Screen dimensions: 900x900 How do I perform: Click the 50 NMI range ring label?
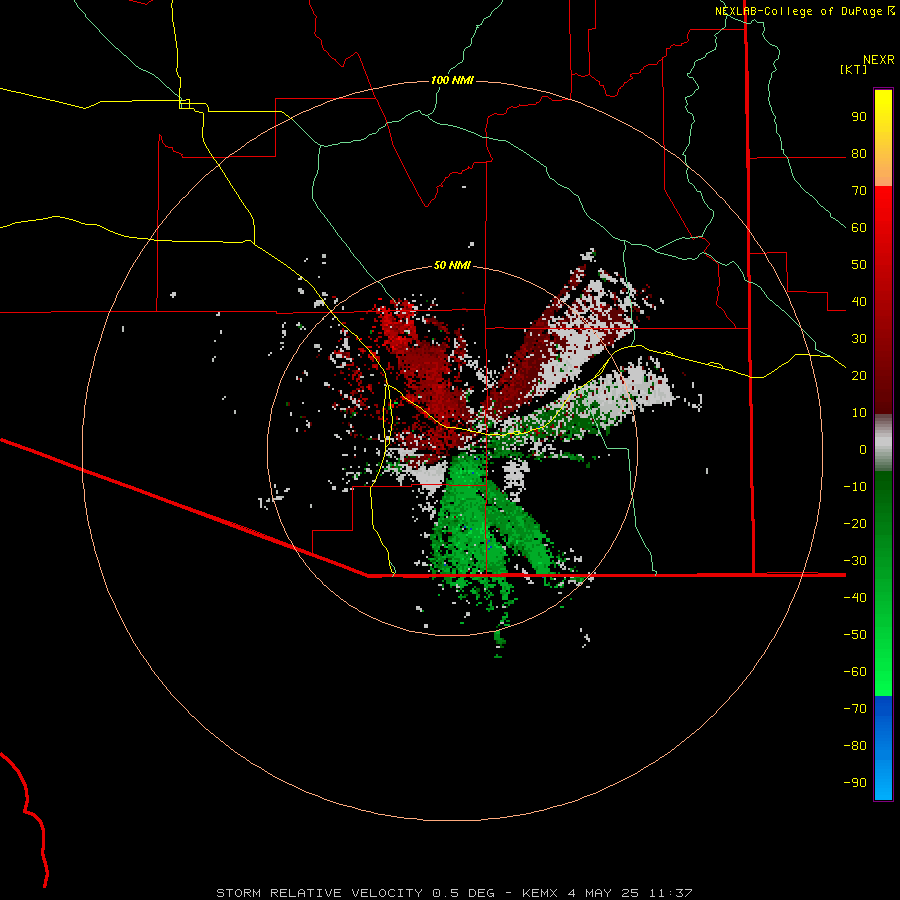[x=452, y=265]
